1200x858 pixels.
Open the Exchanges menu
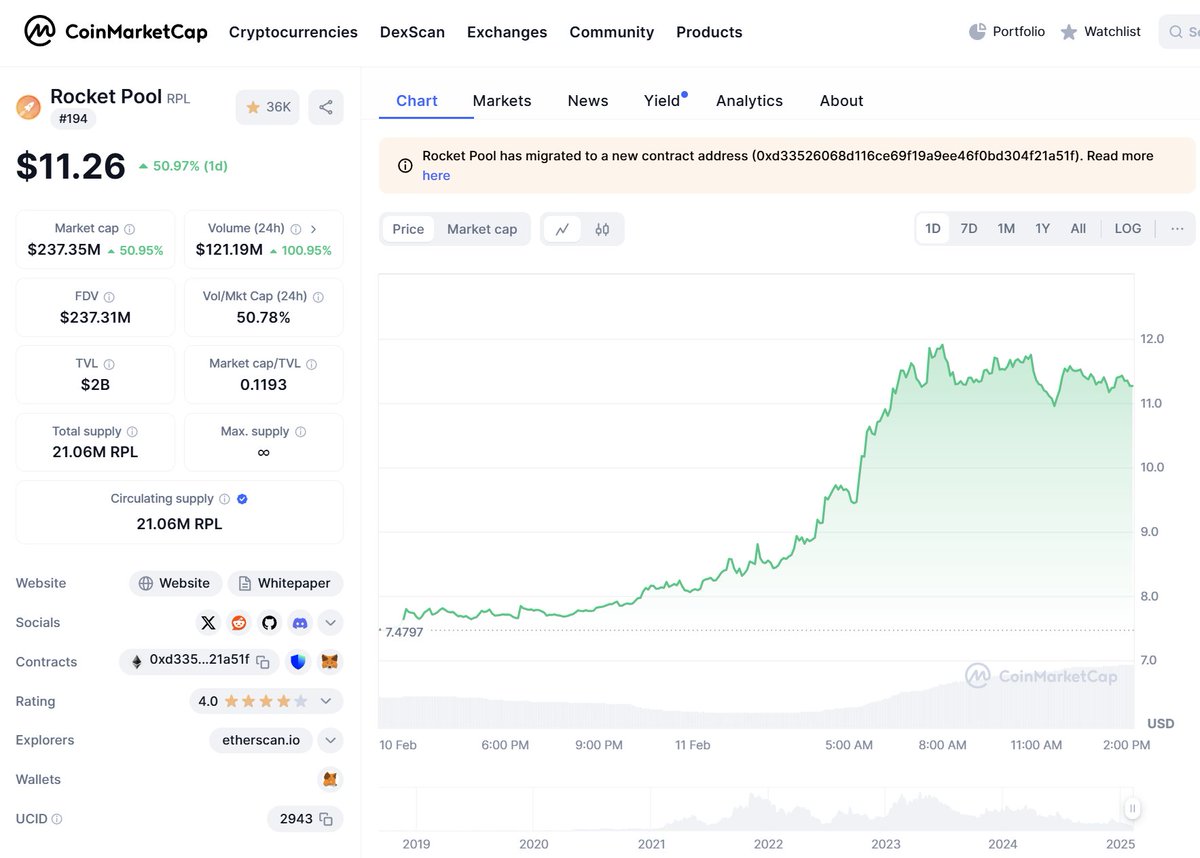pyautogui.click(x=507, y=32)
